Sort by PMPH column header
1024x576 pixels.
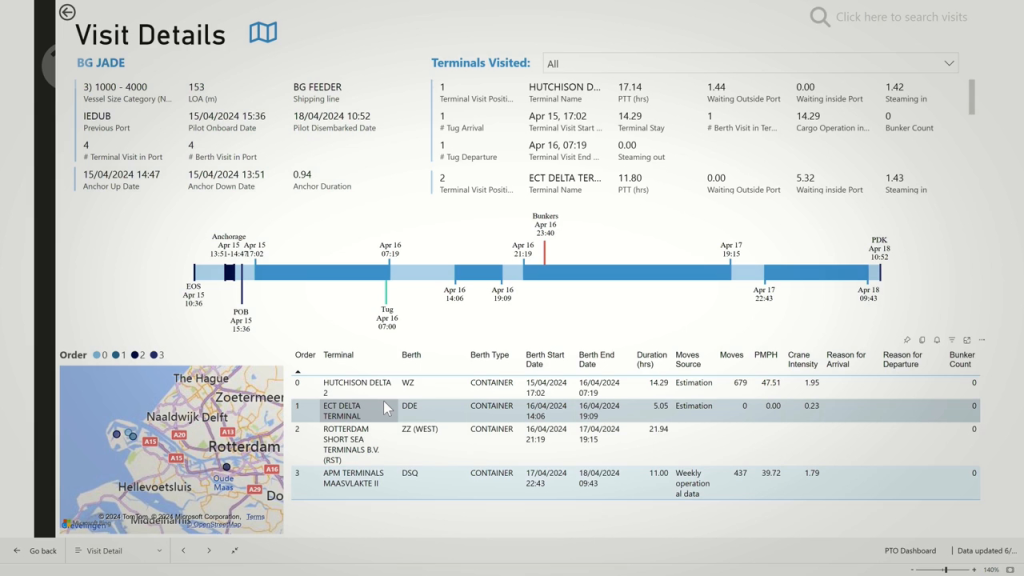(765, 355)
